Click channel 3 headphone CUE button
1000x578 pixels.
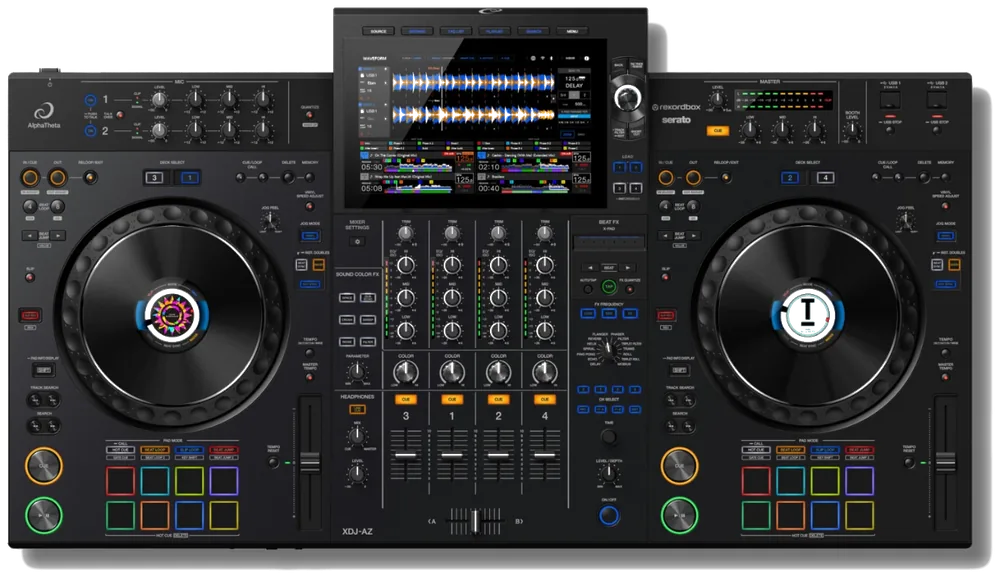pyautogui.click(x=406, y=399)
